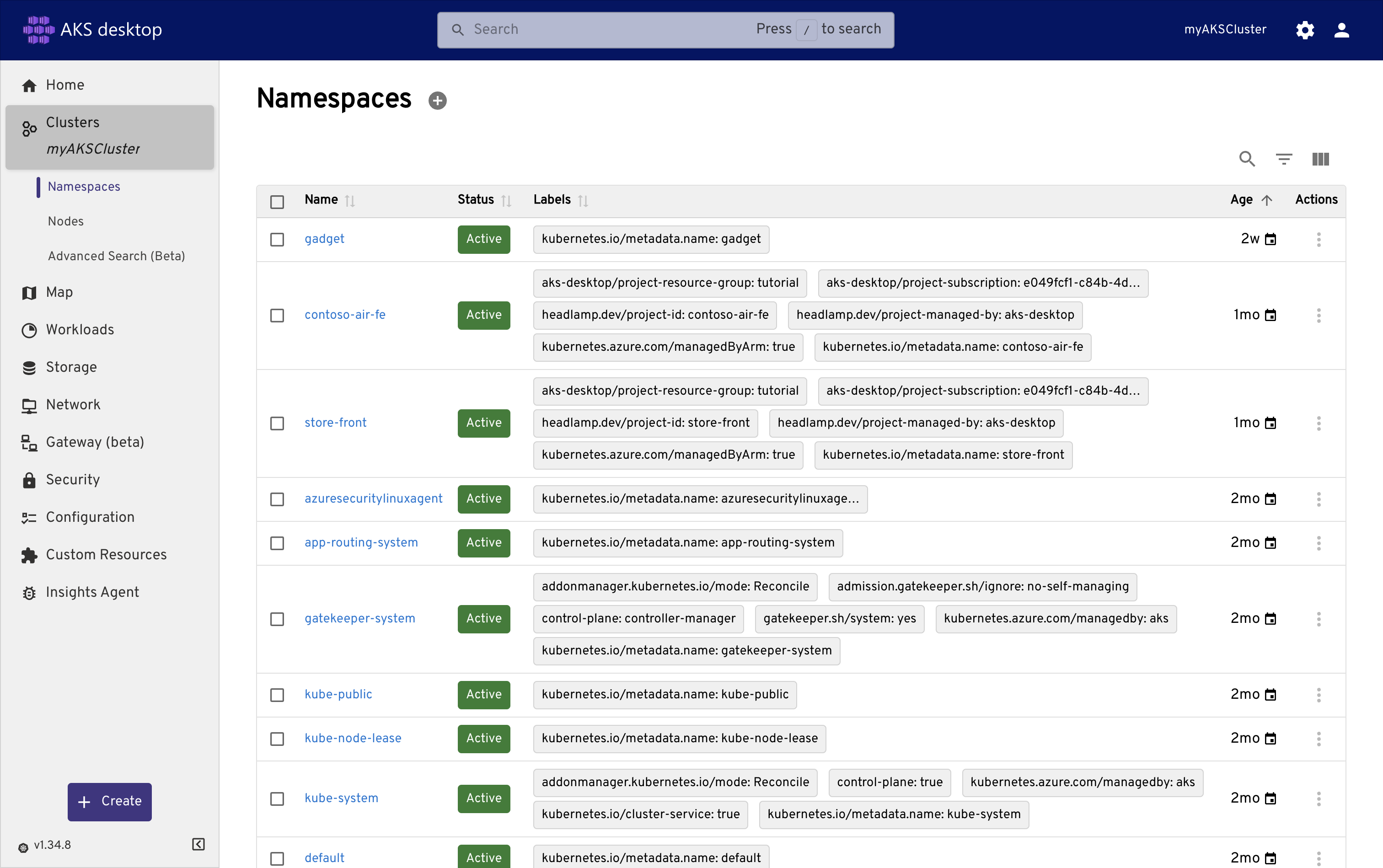Check the gadget row checkbox
The image size is (1383, 868).
[277, 239]
